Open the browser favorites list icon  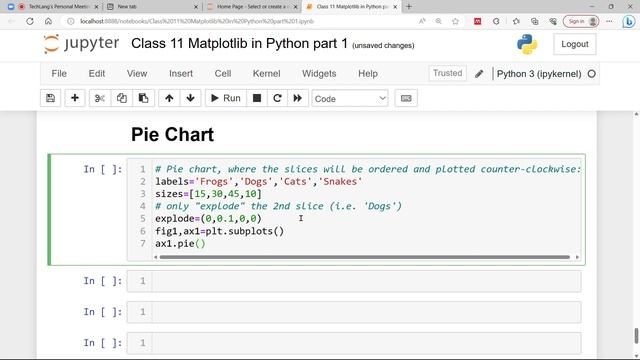tap(516, 21)
